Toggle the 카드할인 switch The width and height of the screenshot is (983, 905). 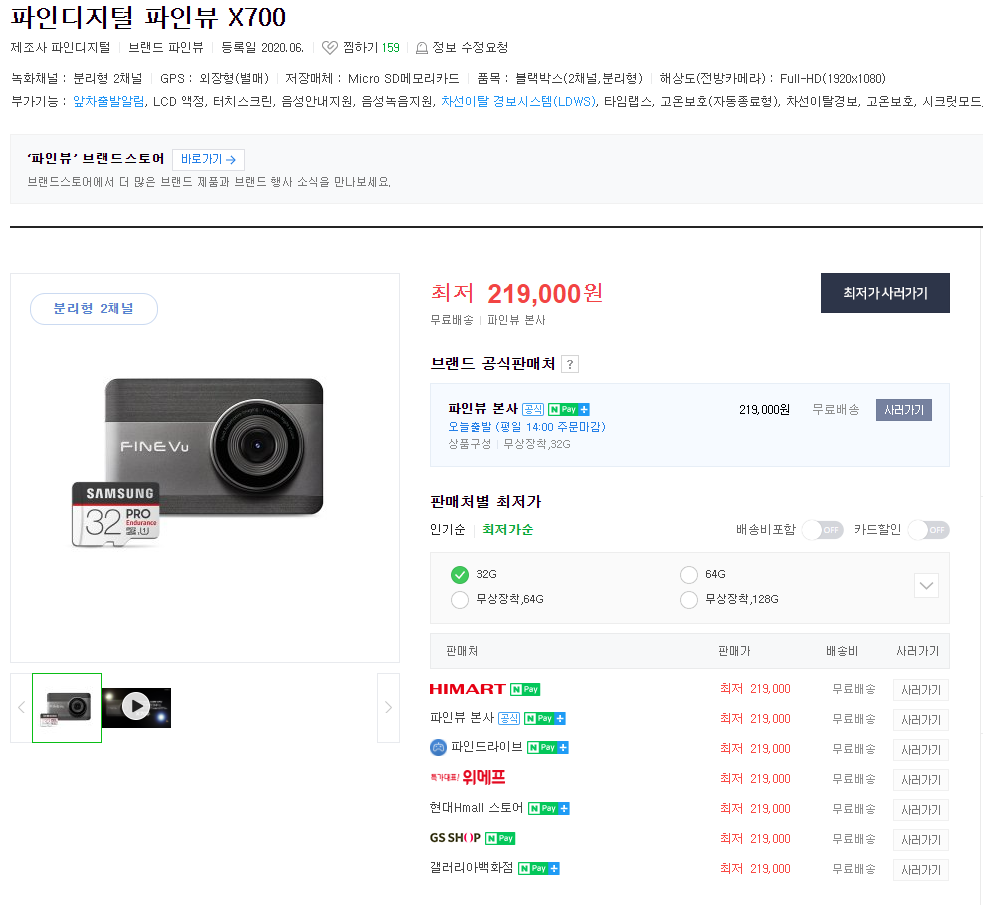coord(928,530)
